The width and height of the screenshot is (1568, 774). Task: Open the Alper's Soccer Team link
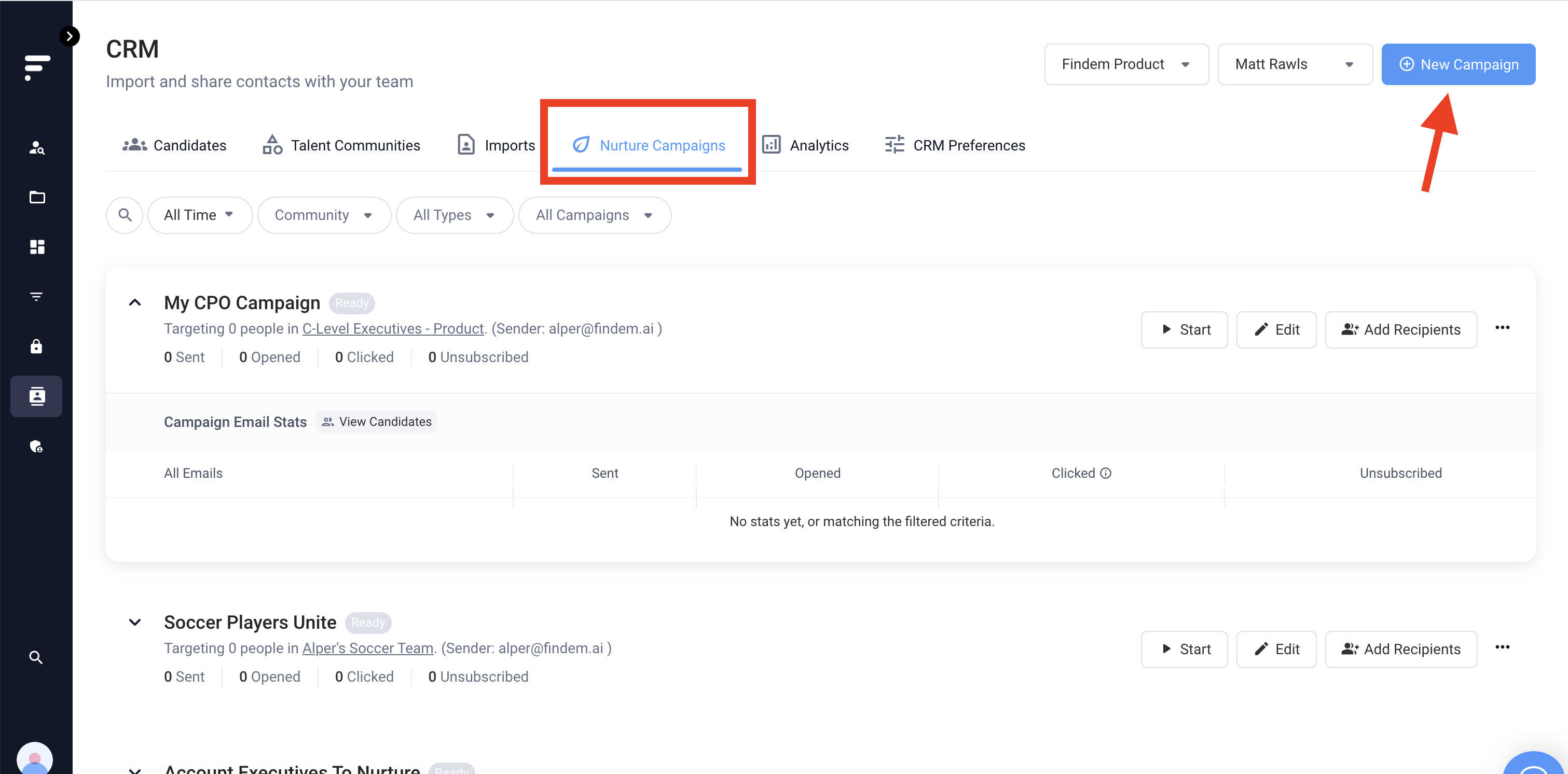coord(368,648)
